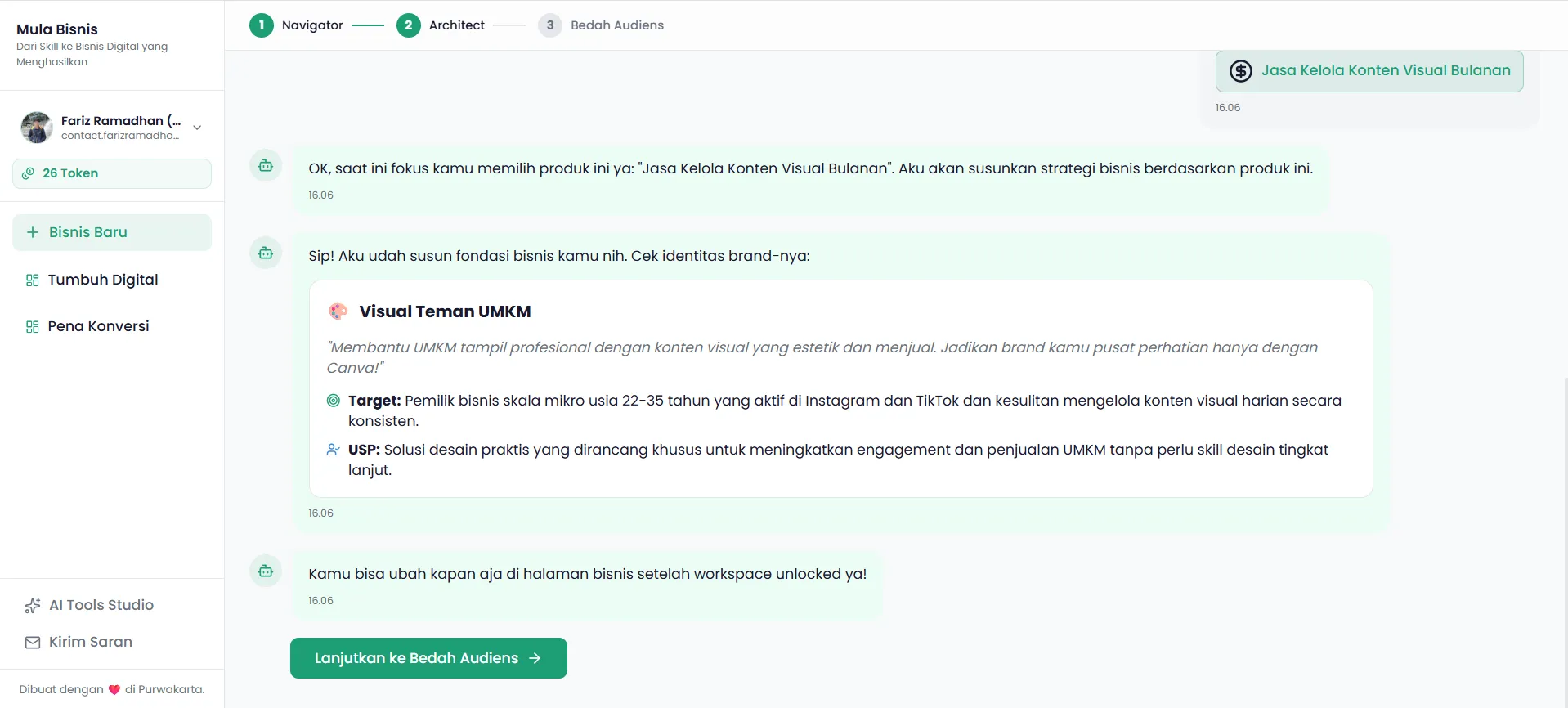Click the token link icon beside 26 Token
Image resolution: width=1568 pixels, height=708 pixels.
point(29,173)
